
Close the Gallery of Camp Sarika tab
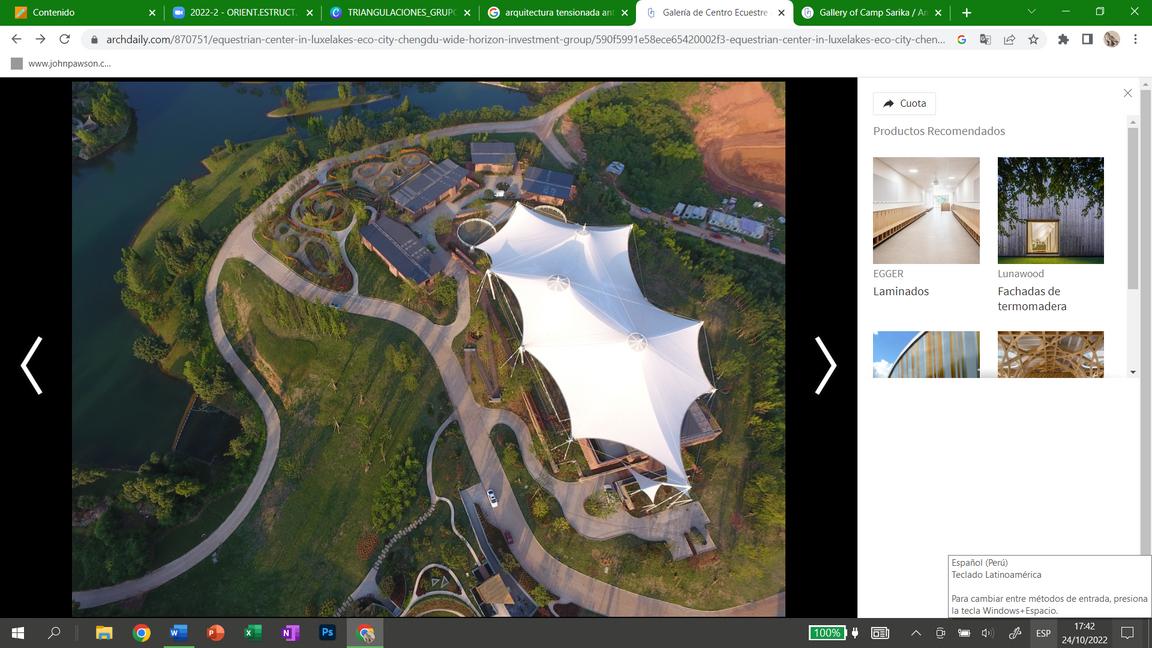click(x=938, y=12)
